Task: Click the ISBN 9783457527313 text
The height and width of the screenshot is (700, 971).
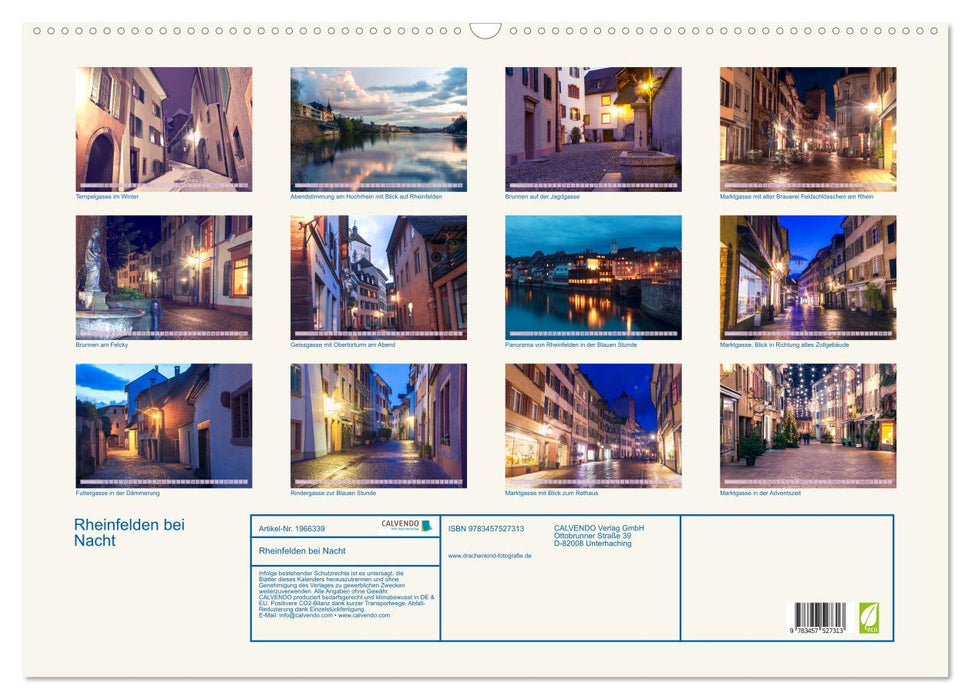Action: click(486, 528)
